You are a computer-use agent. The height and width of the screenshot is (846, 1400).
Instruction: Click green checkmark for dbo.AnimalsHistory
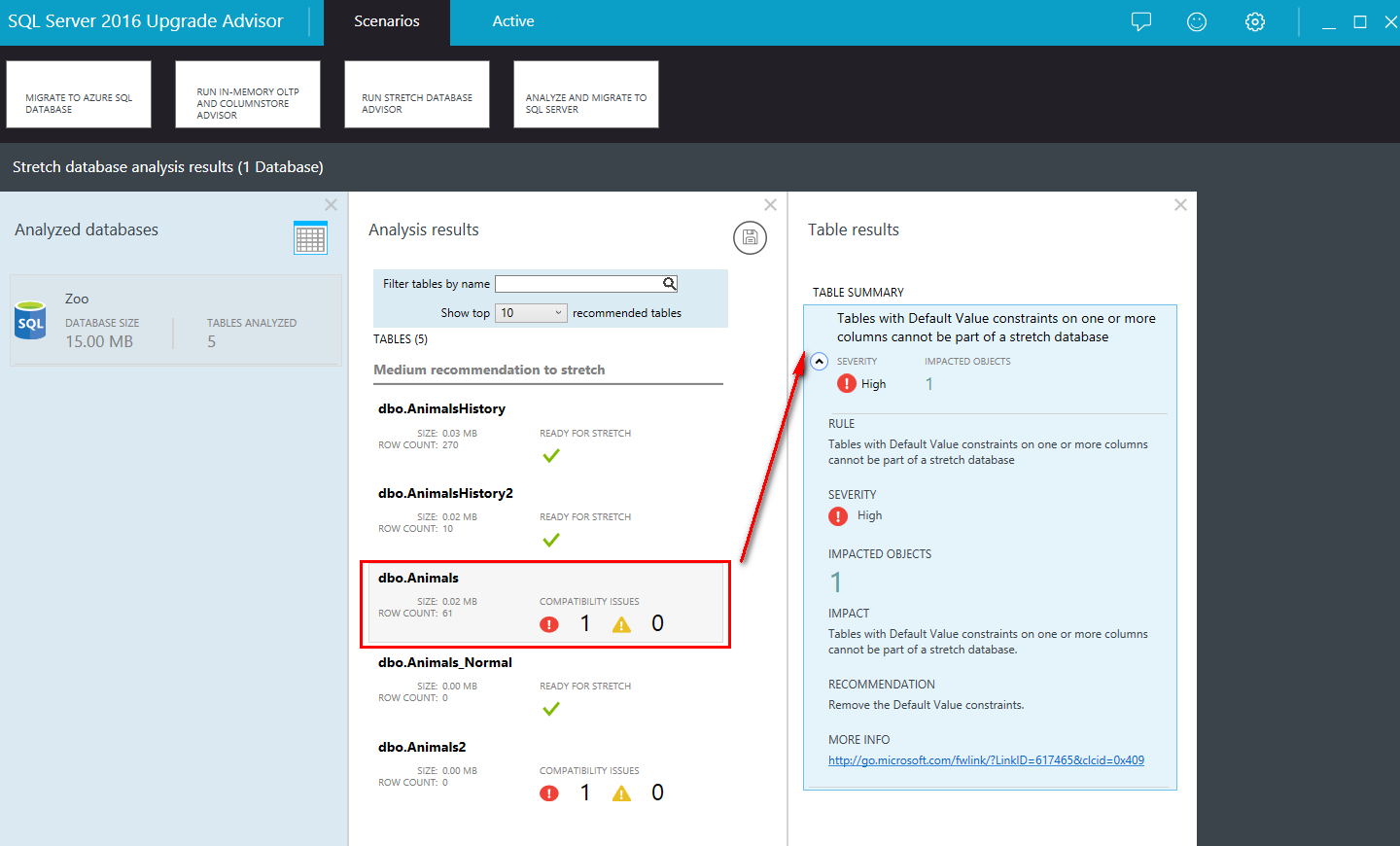click(551, 455)
